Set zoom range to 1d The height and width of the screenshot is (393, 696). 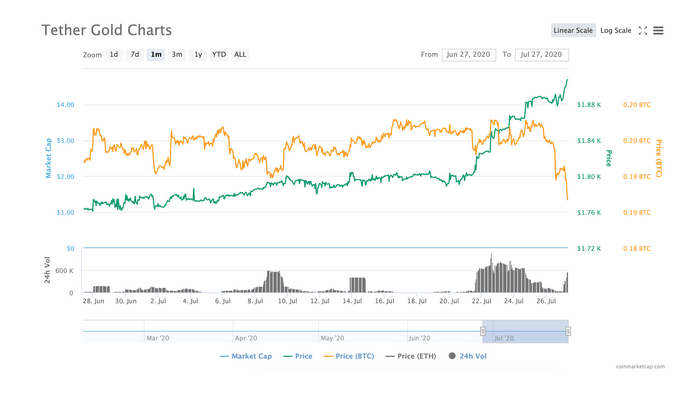coord(114,55)
